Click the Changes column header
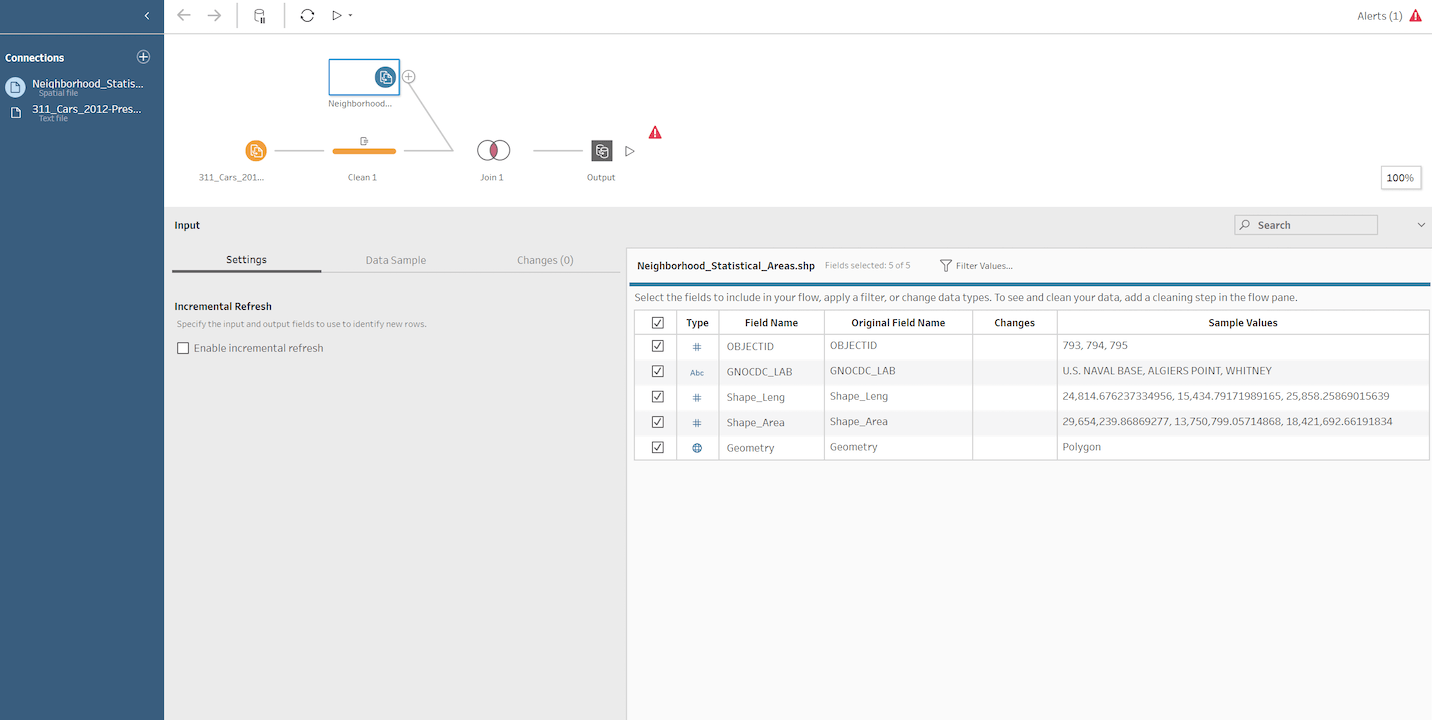1432x720 pixels. pos(1014,323)
